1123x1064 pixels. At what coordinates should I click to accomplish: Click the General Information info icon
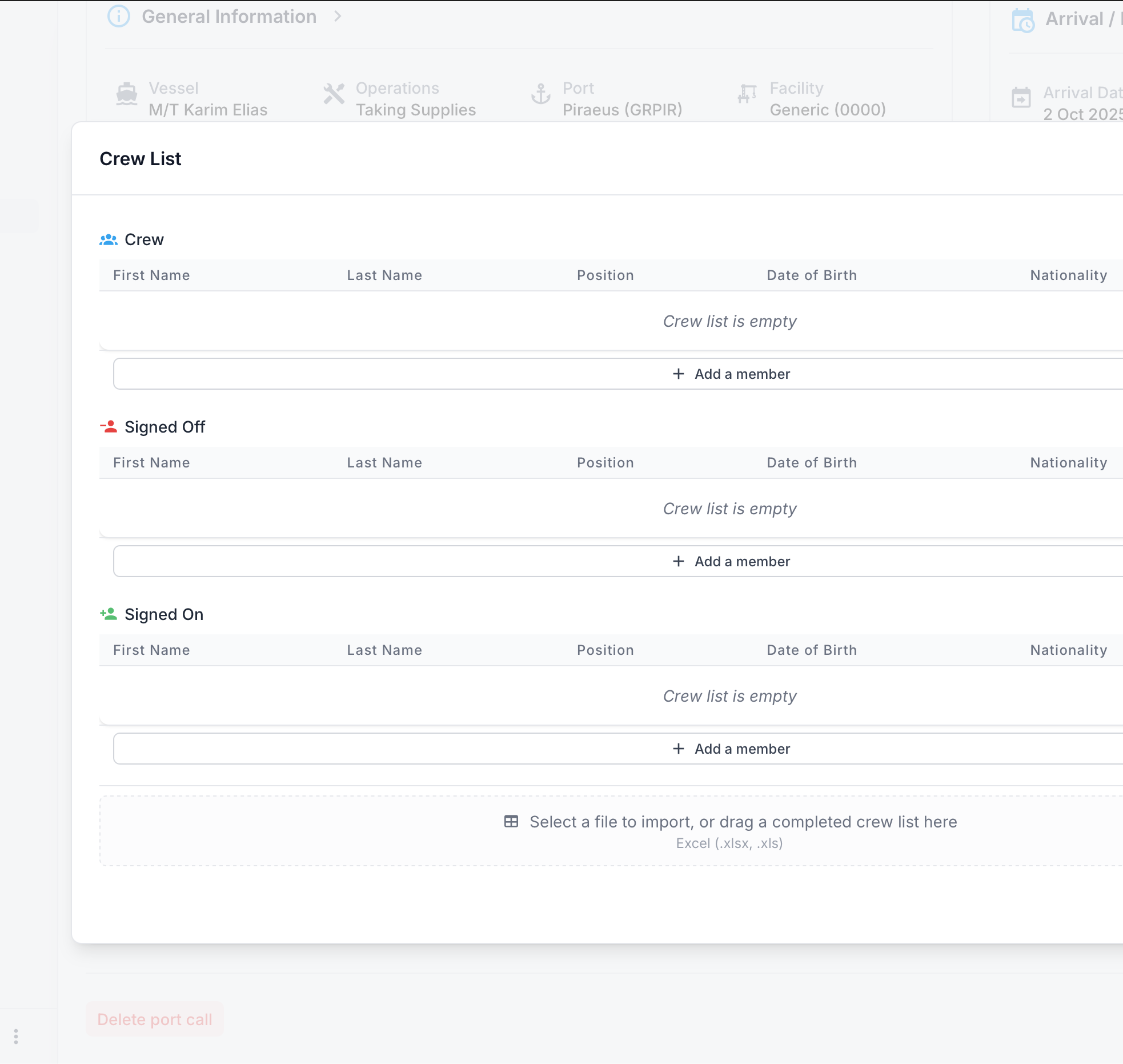[119, 17]
